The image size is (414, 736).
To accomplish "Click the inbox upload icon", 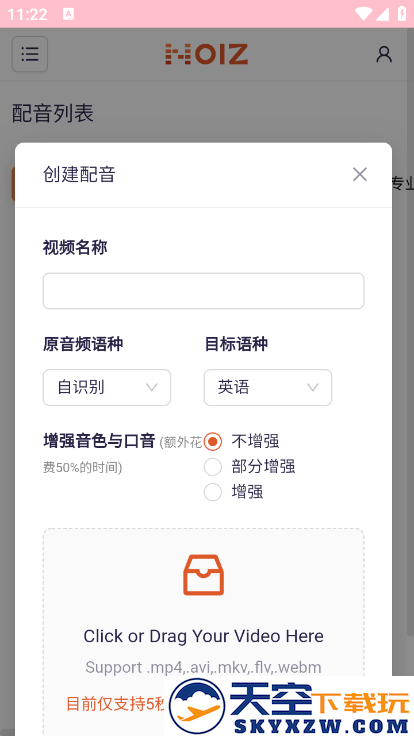I will (x=203, y=575).
